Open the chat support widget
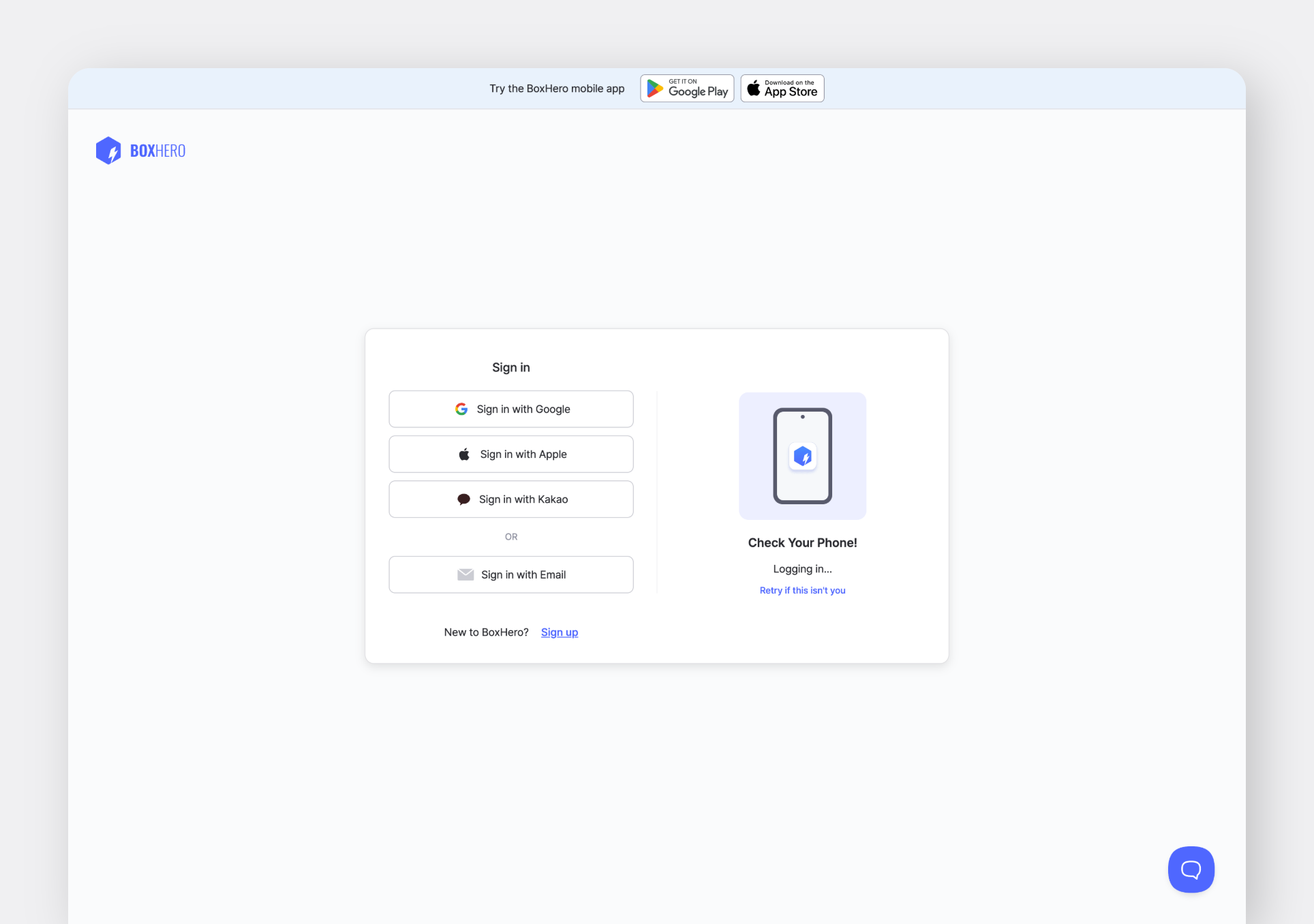 (x=1191, y=869)
